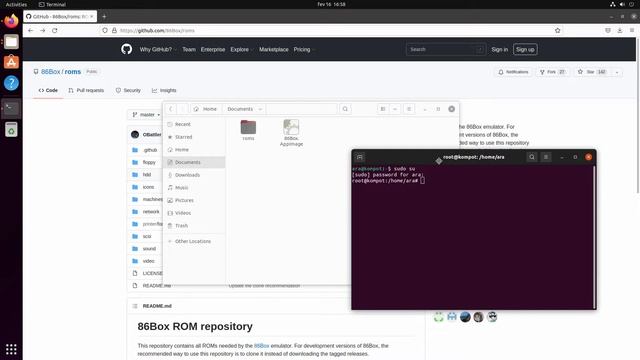Open the Insights tab

click(164, 90)
